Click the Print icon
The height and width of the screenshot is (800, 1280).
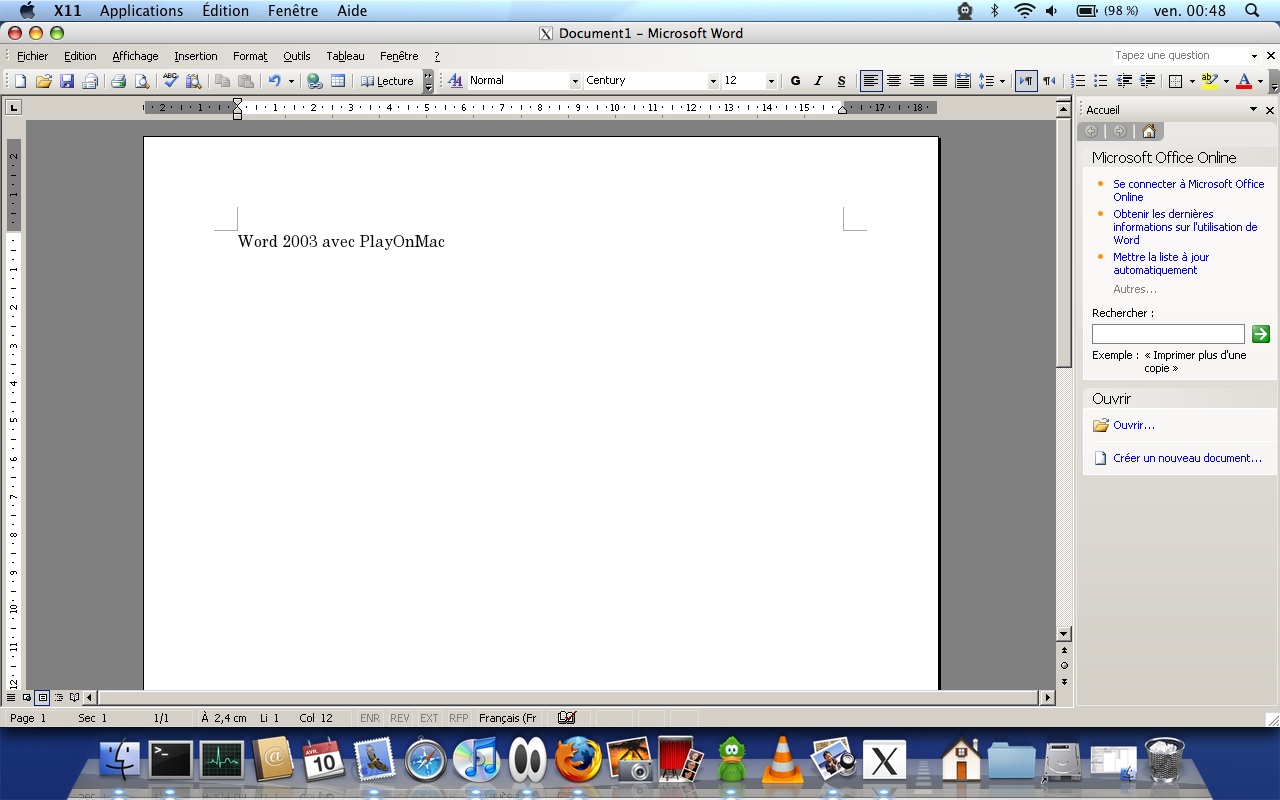(118, 81)
